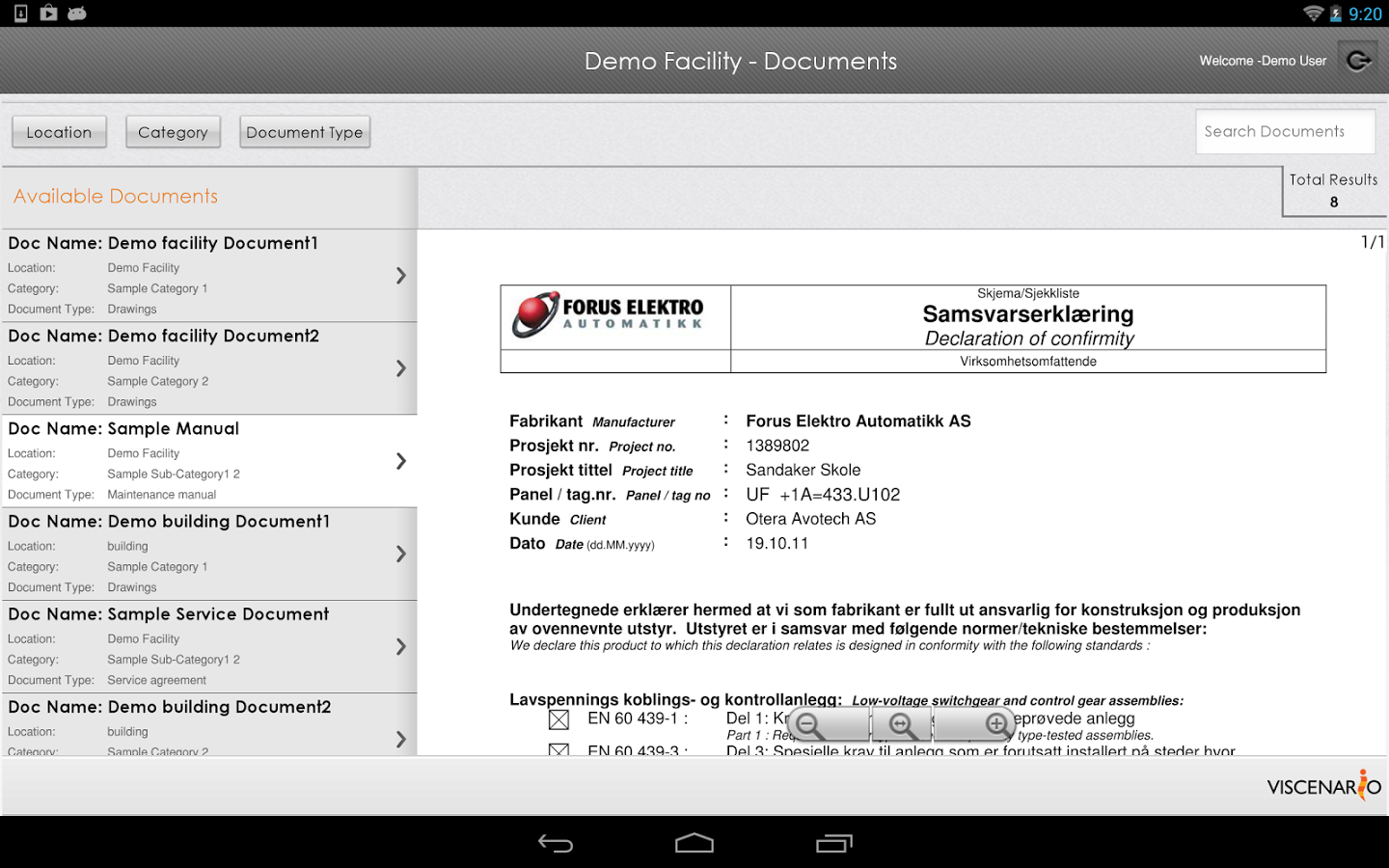Image resolution: width=1389 pixels, height=868 pixels.
Task: Select Demo facility Document2 from the list
Action: coord(193,367)
